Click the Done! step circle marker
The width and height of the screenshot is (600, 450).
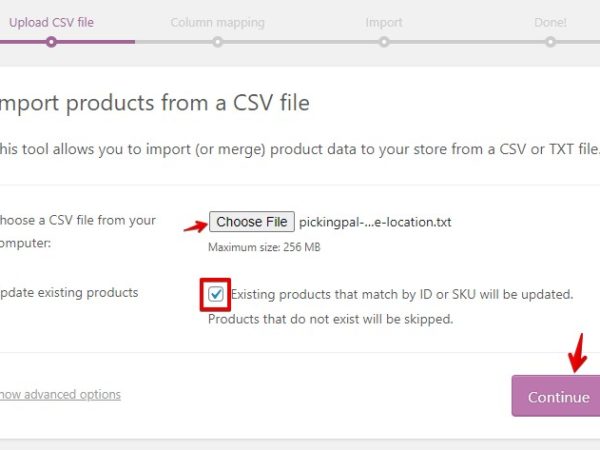click(x=550, y=41)
